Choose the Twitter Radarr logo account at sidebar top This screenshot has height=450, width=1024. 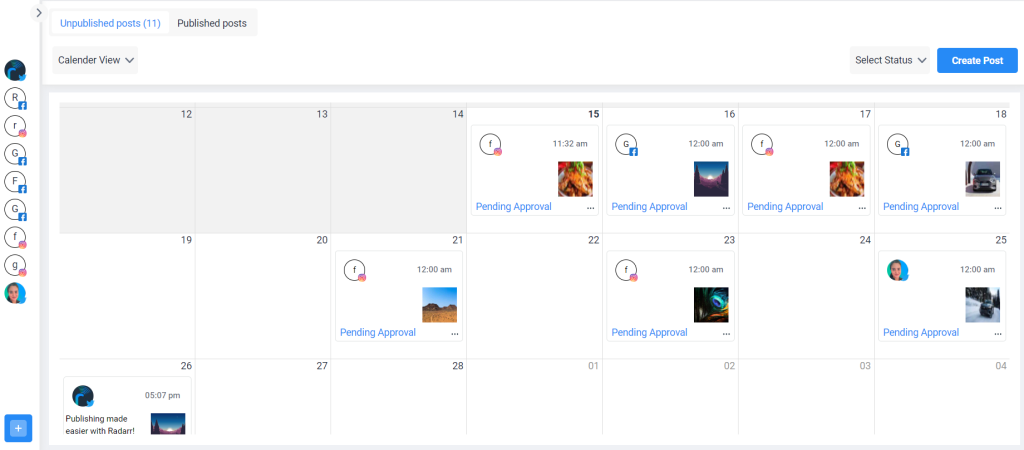(15, 70)
